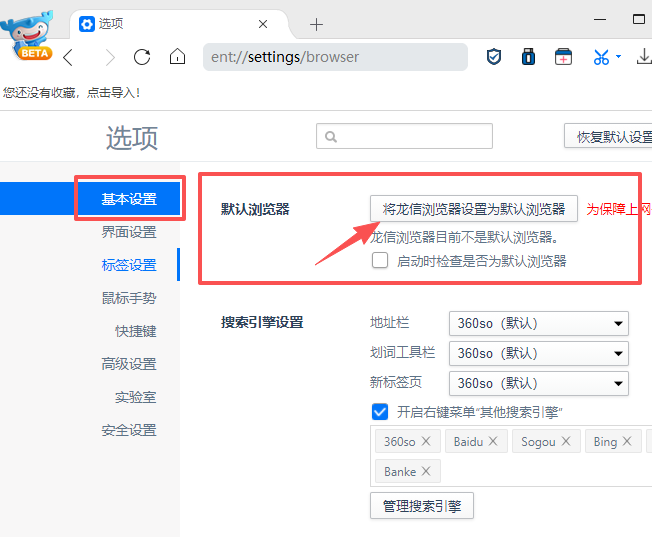Enable 启动时检查是否为默认浏览器 checkbox
The image size is (652, 537).
coord(380,261)
